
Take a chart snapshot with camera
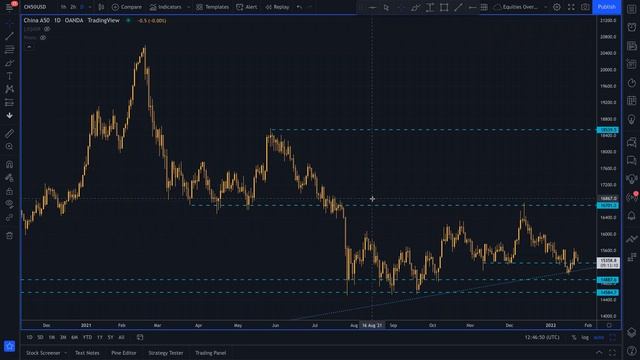(585, 7)
